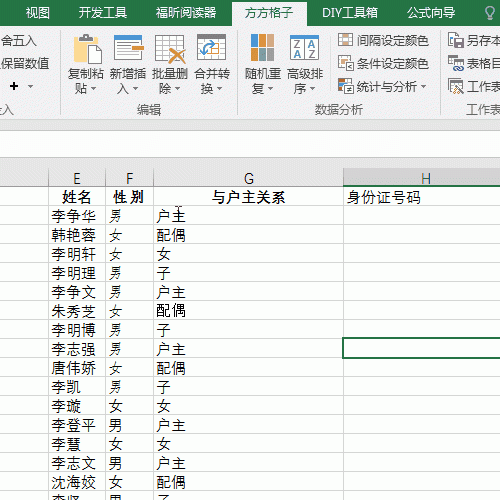This screenshot has height=500, width=500.
Task: Select the cell 李争文
Action: (x=77, y=292)
